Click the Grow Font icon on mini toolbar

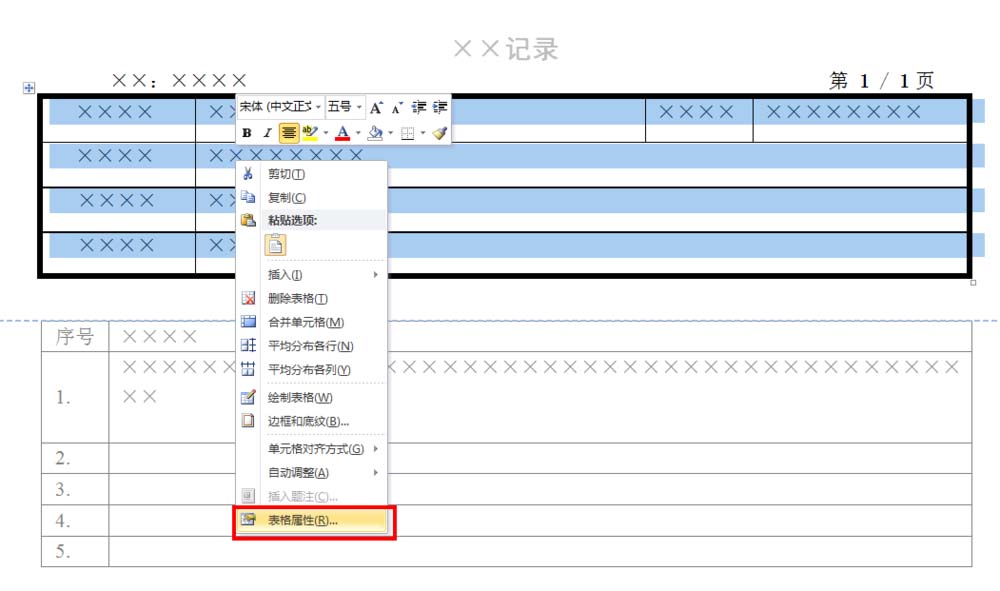click(375, 107)
